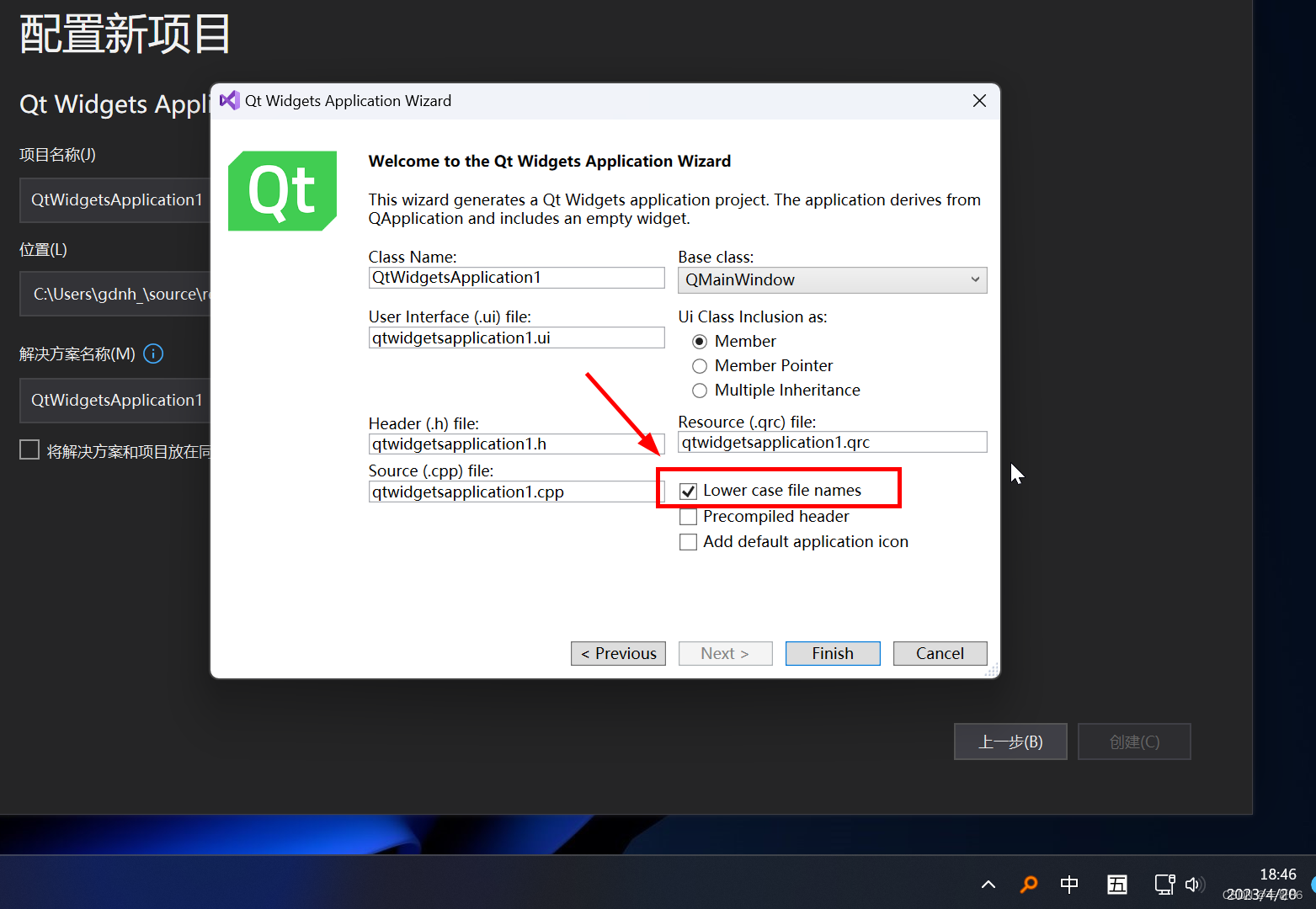Open the orange search icon in the system tray

coord(1029,885)
